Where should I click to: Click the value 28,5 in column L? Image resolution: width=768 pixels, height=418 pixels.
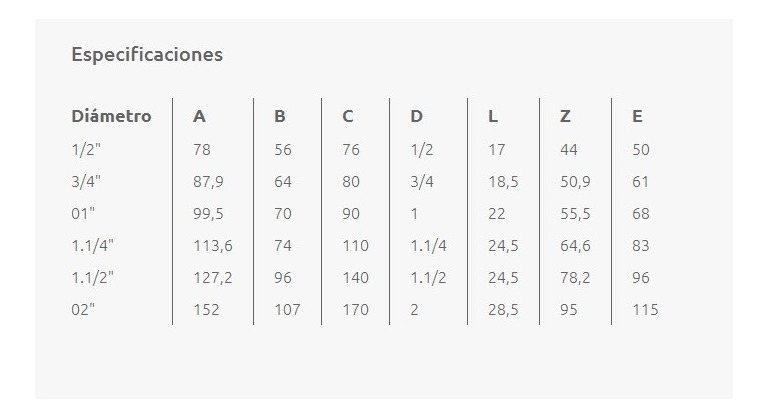[503, 310]
